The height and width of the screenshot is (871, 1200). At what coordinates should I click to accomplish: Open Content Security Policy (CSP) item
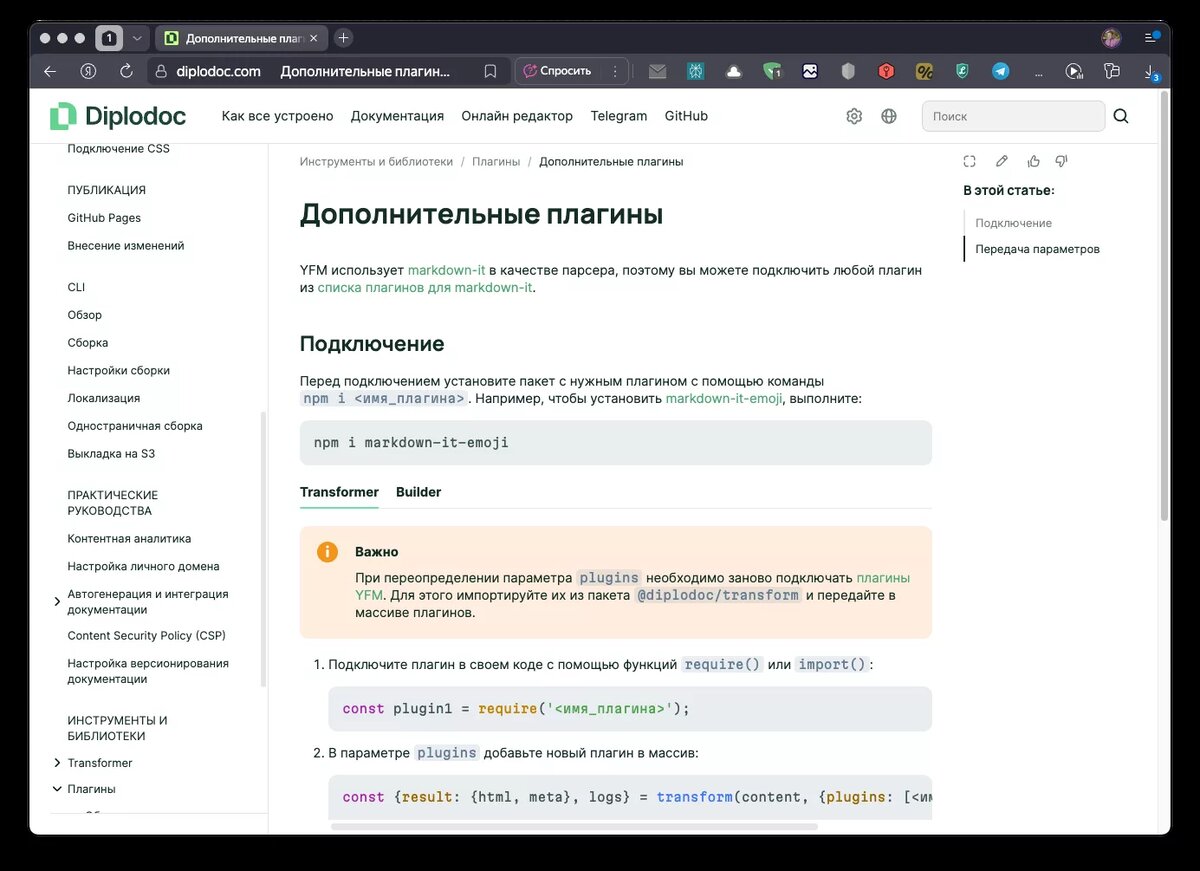147,635
